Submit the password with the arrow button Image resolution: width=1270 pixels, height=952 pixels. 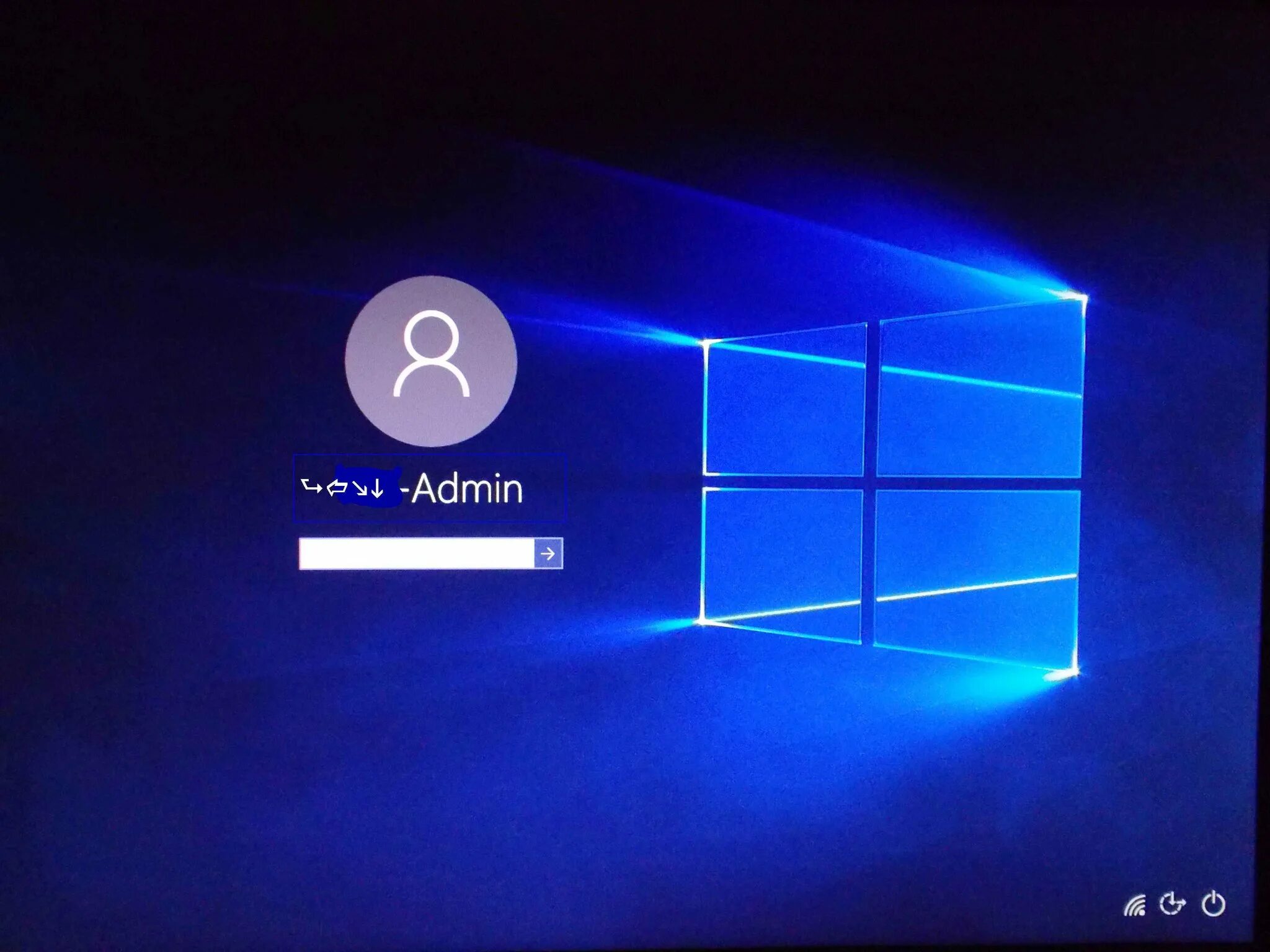(548, 553)
